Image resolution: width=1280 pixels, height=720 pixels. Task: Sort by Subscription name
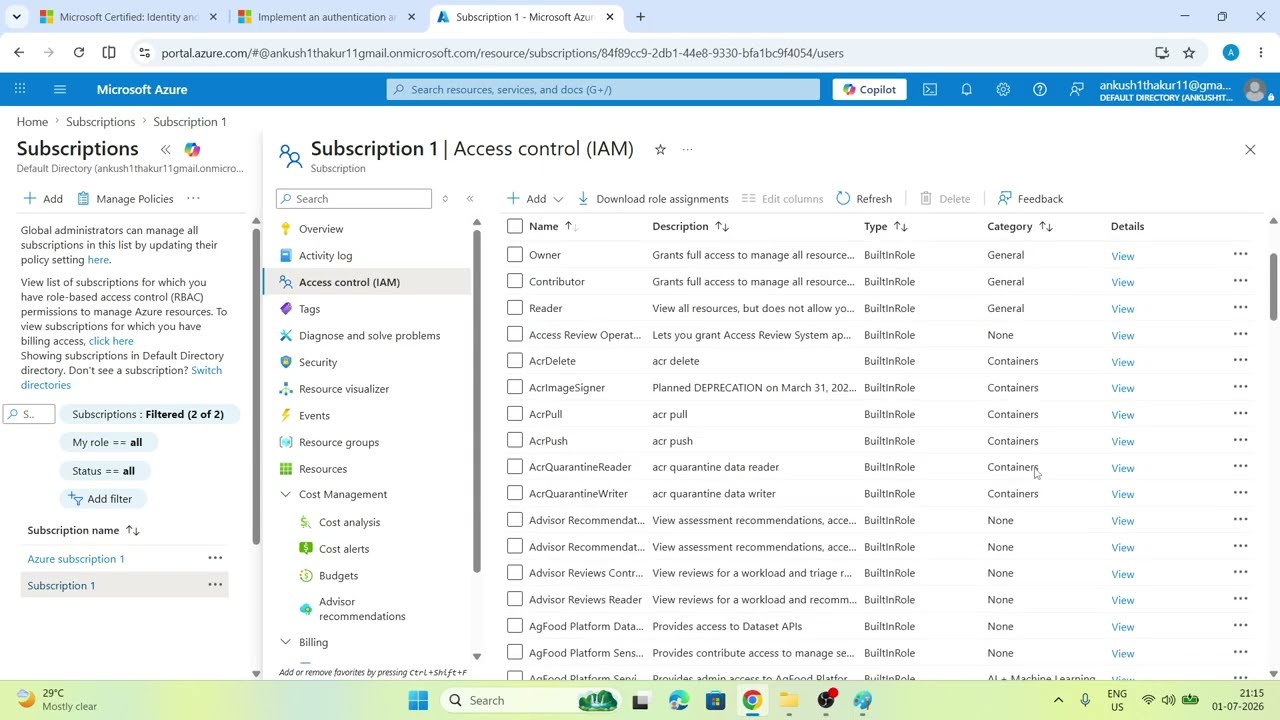point(83,530)
